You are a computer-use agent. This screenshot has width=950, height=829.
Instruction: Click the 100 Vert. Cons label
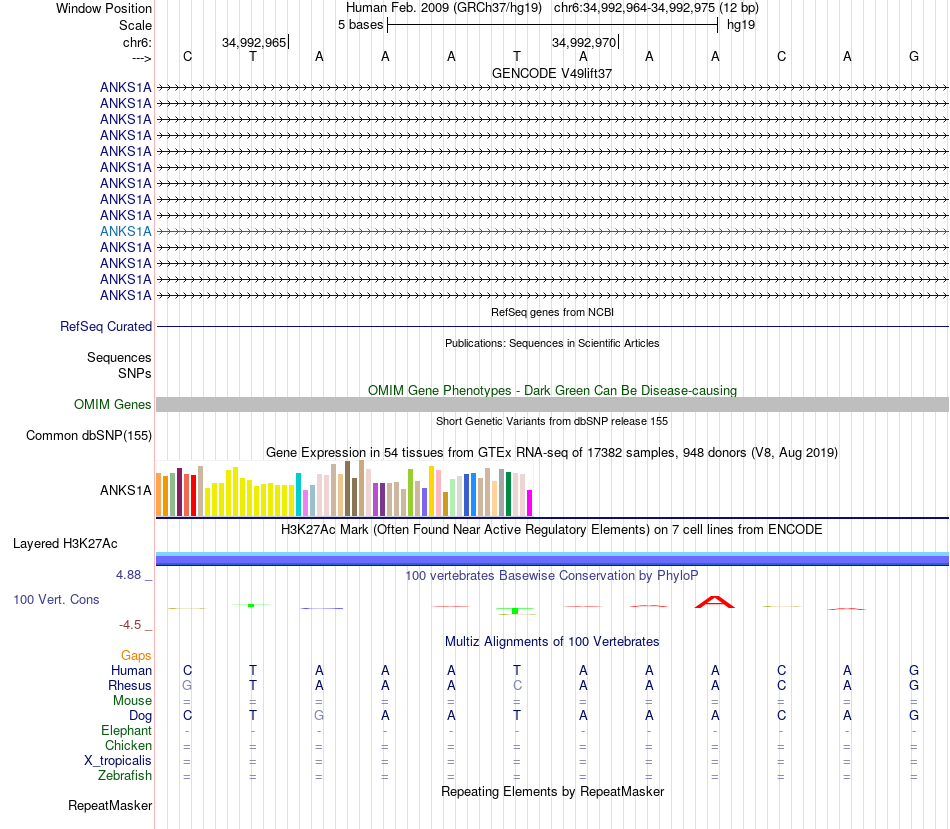click(56, 599)
